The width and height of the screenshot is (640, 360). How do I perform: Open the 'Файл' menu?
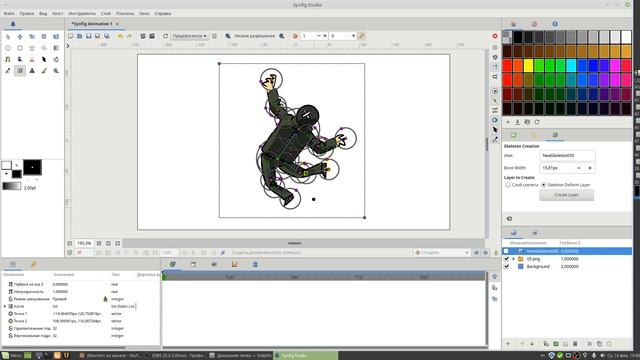tap(9, 13)
